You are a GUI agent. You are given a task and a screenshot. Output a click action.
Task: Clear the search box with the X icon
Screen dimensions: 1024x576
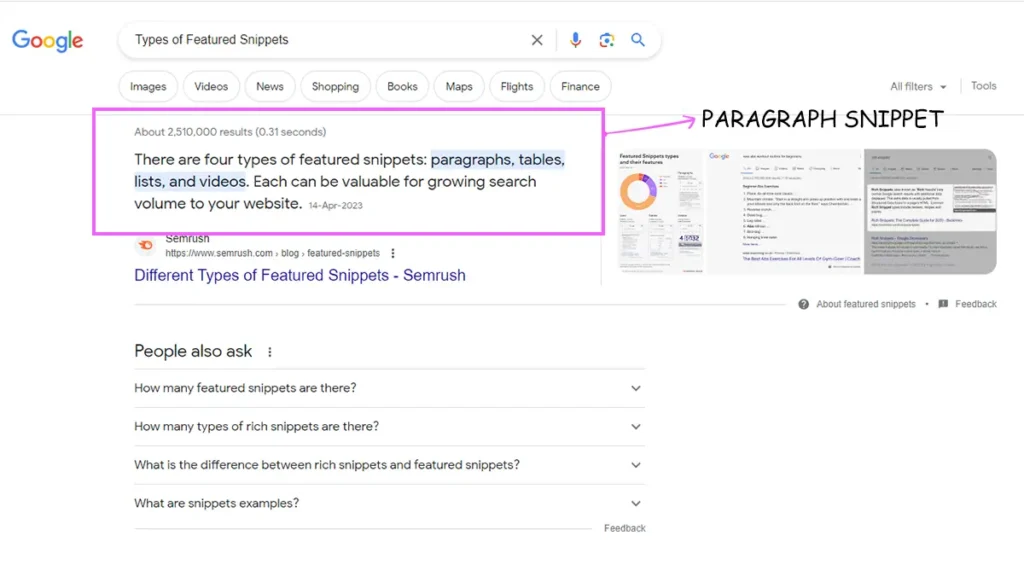pos(537,40)
